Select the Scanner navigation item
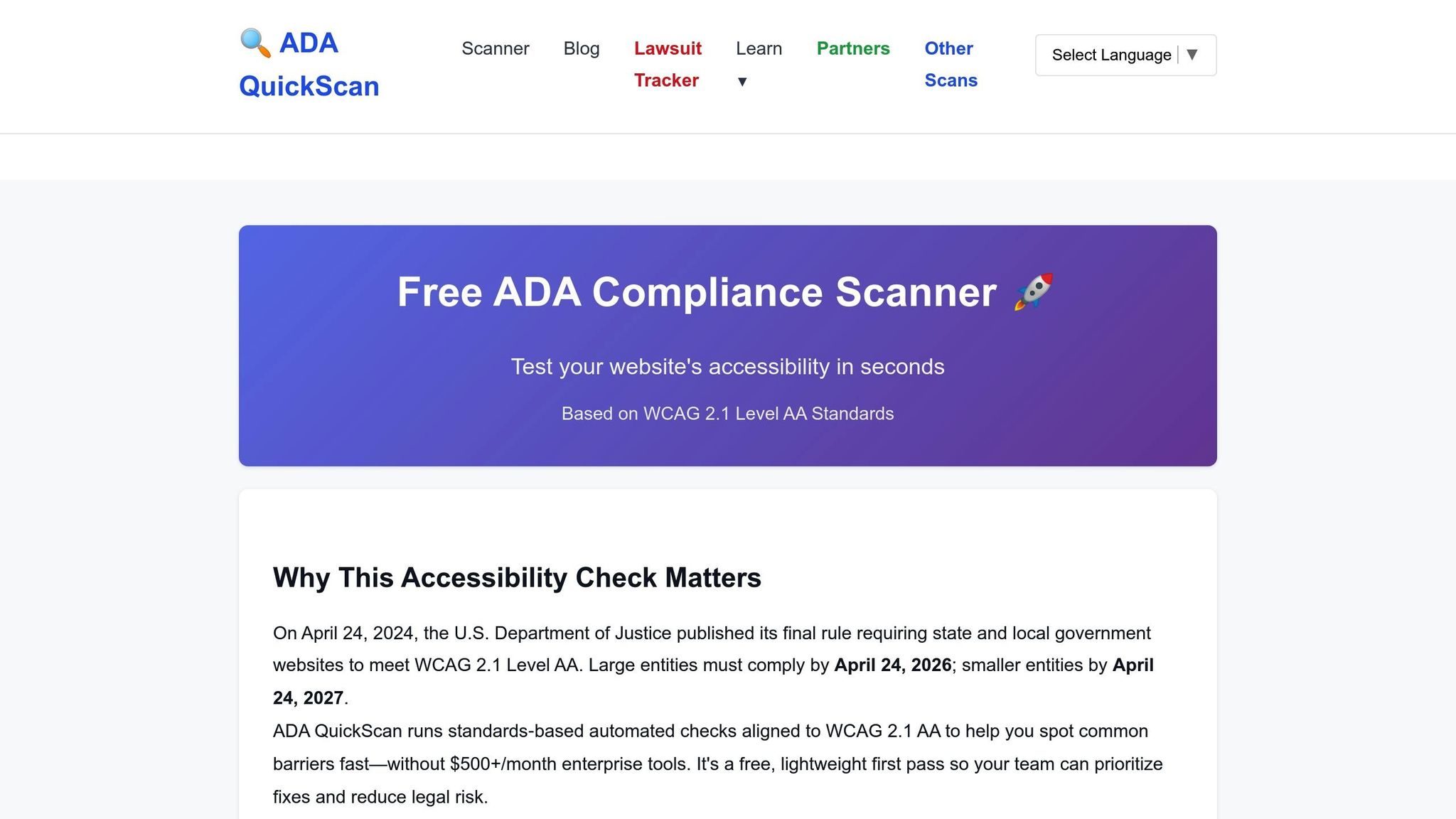Screen dimensions: 1456x819 (x=496, y=48)
